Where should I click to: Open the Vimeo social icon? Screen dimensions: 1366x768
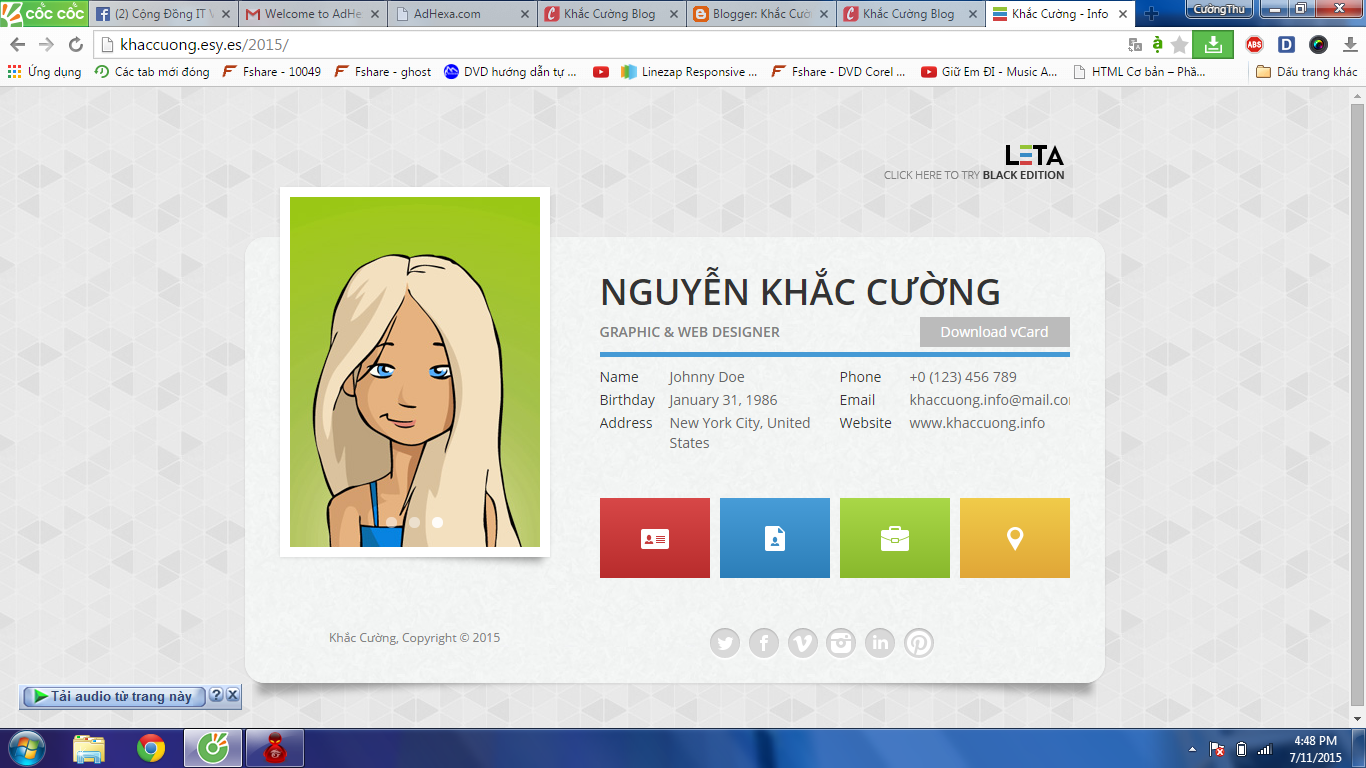point(802,643)
